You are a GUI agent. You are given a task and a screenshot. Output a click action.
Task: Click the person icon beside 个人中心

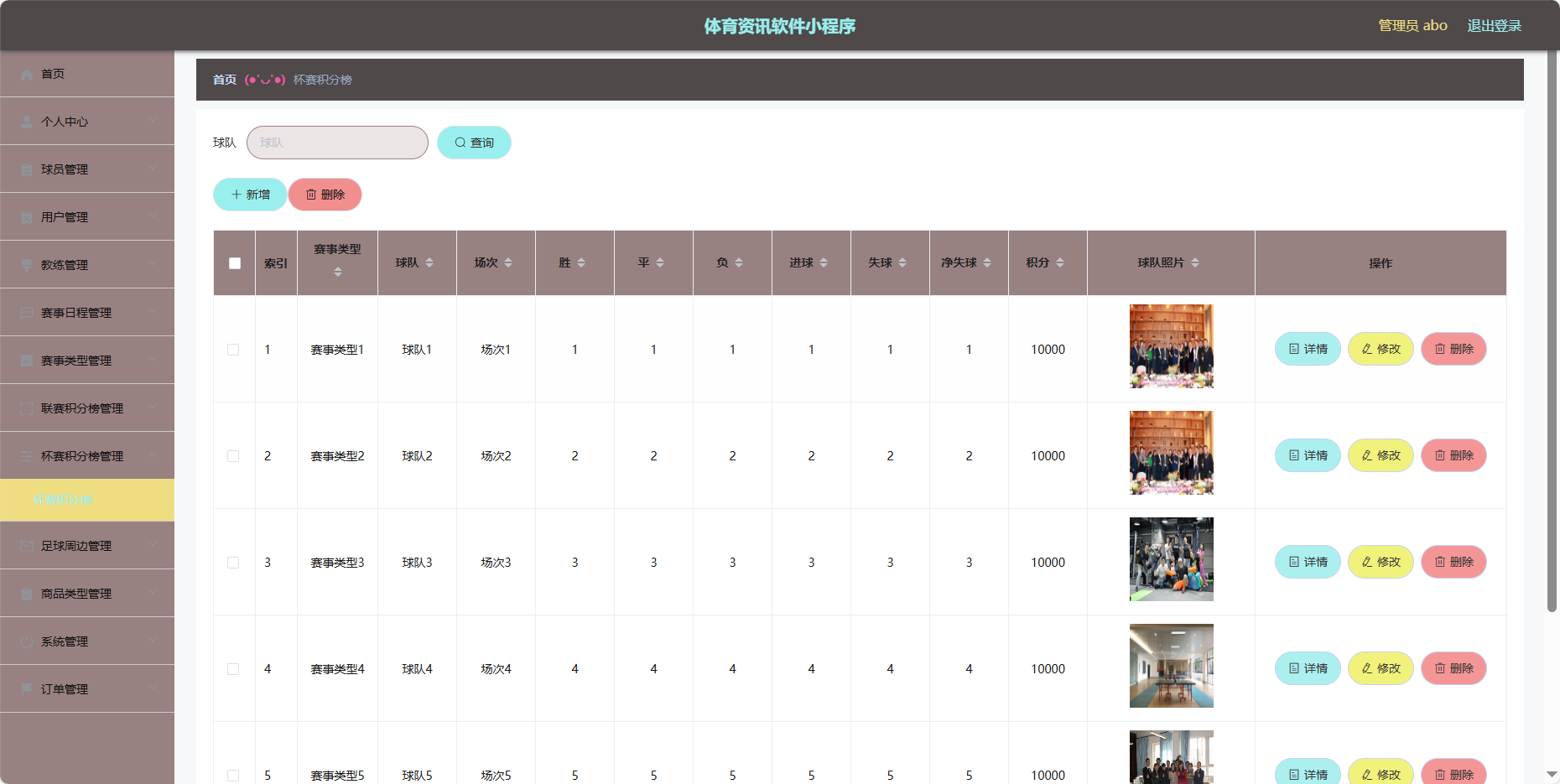click(x=27, y=122)
